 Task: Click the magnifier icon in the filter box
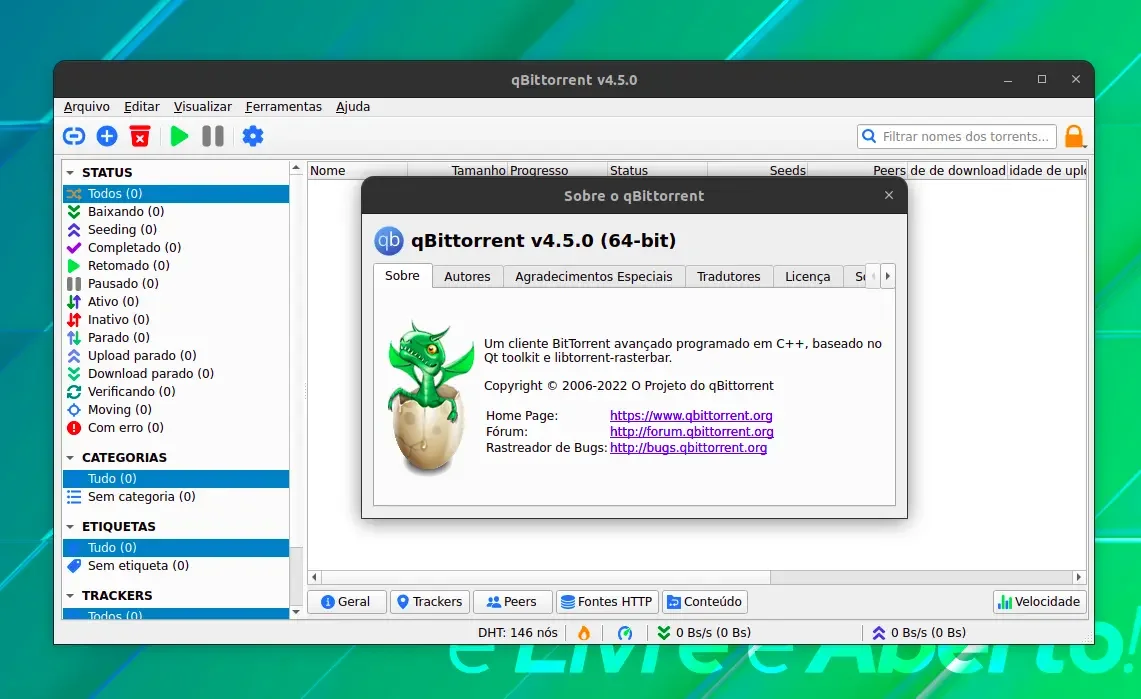(x=869, y=136)
